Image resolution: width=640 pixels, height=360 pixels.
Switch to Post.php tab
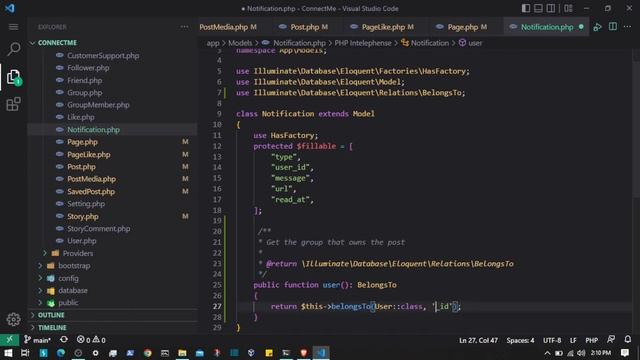point(309,27)
